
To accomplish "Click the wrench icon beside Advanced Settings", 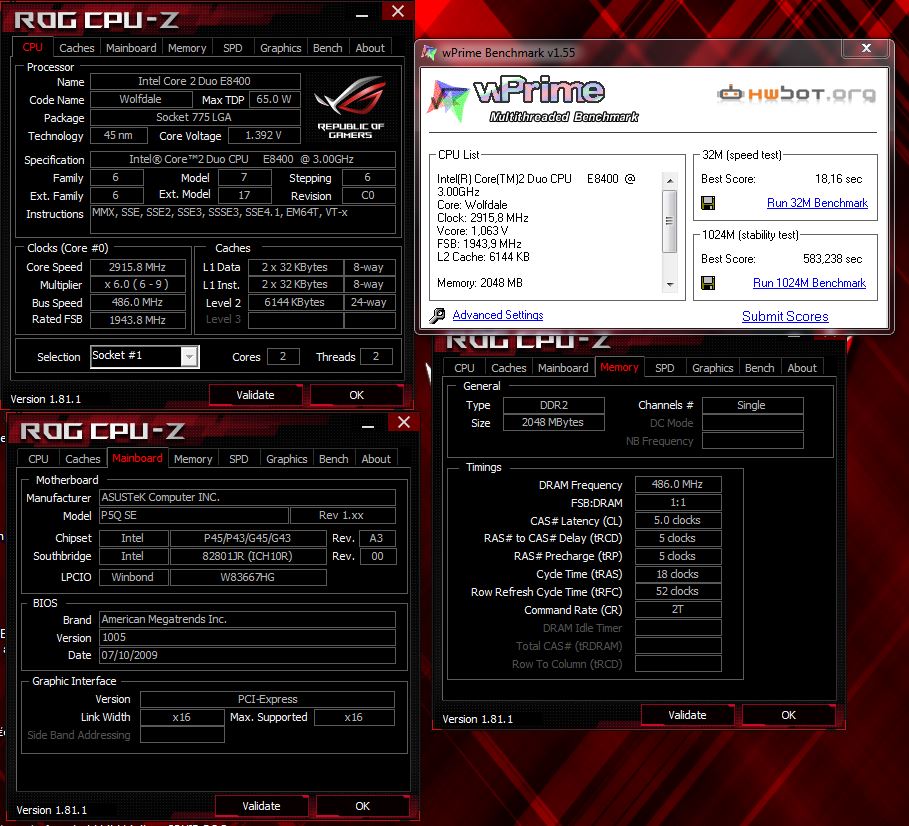I will [x=438, y=315].
